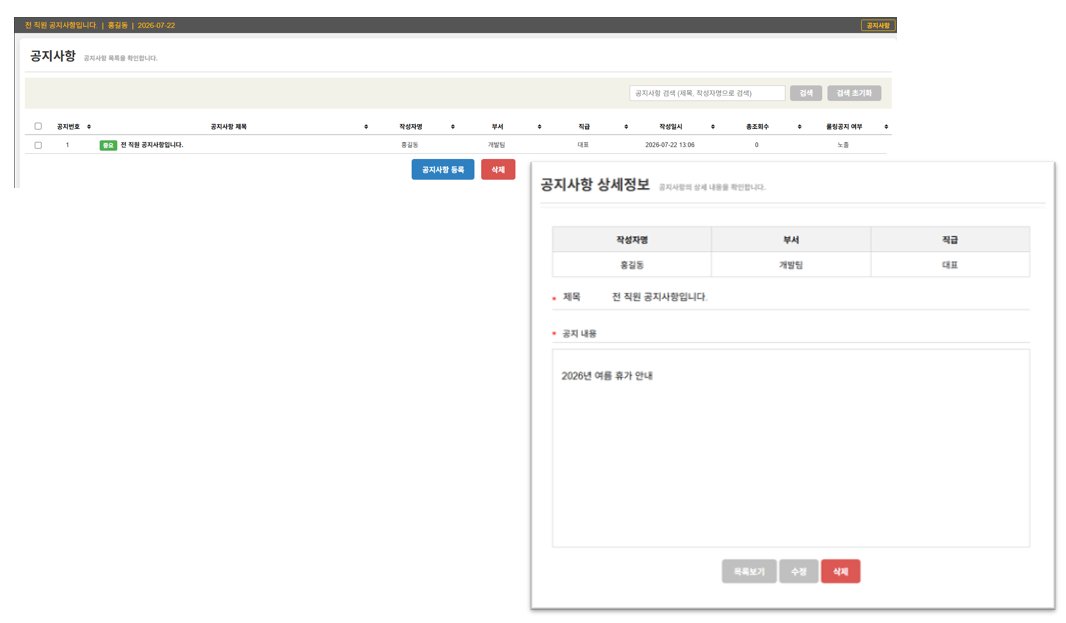The image size is (1066, 623).
Task: Click the yellow 공지사항 badge in top bar
Action: click(x=878, y=25)
